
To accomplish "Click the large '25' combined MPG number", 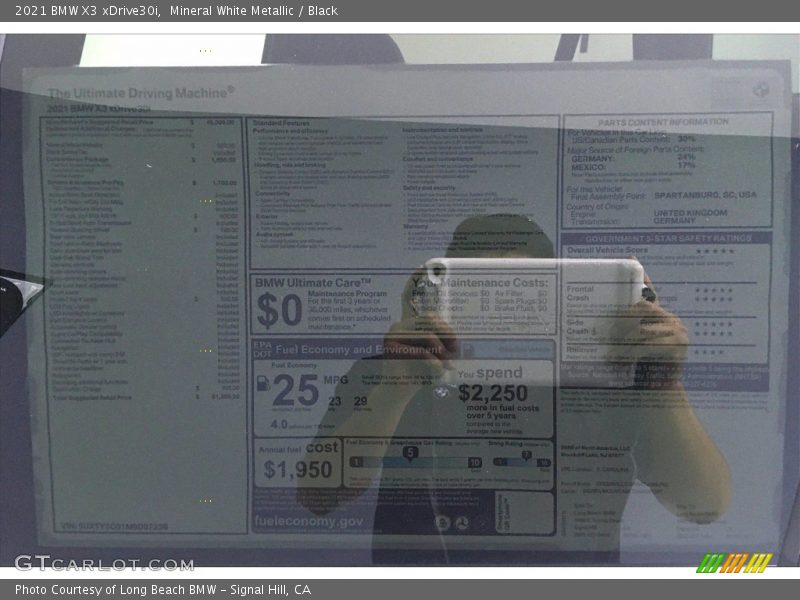I will [x=295, y=391].
